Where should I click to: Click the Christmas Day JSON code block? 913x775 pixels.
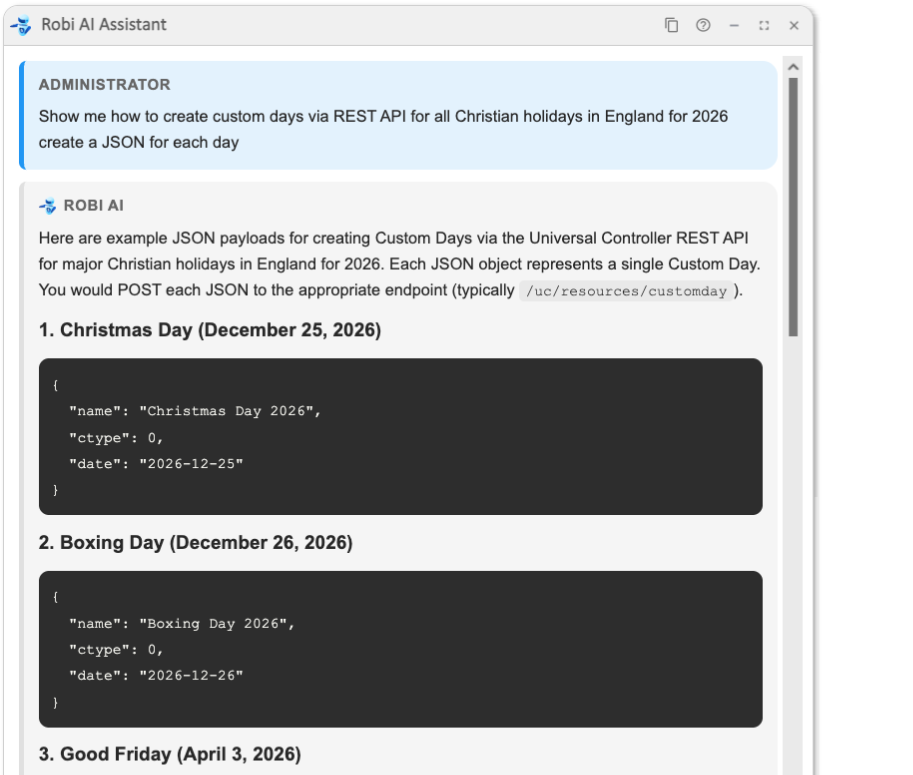[x=400, y=436]
